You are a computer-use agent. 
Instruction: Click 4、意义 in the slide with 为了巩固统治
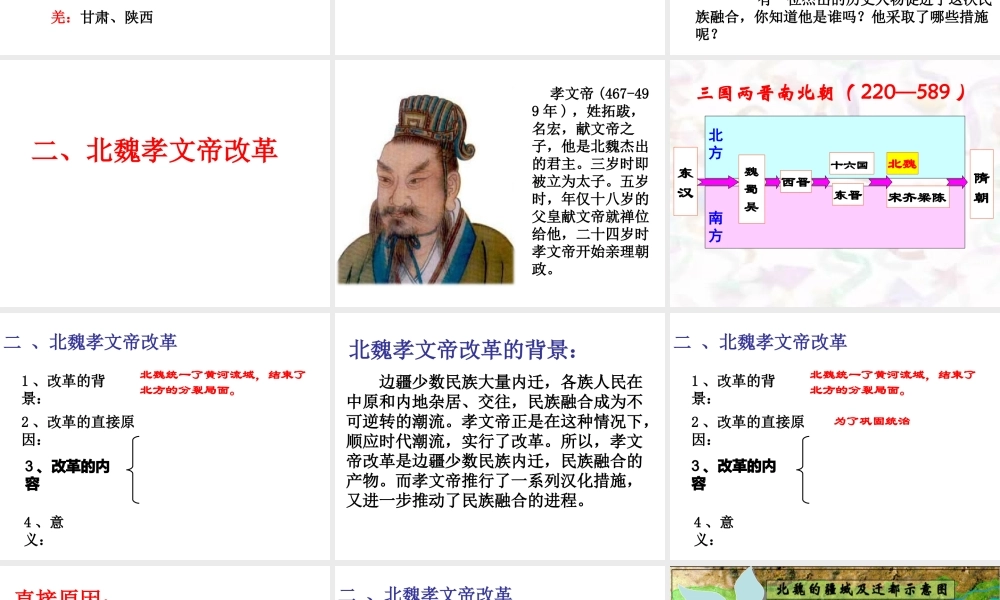point(714,531)
